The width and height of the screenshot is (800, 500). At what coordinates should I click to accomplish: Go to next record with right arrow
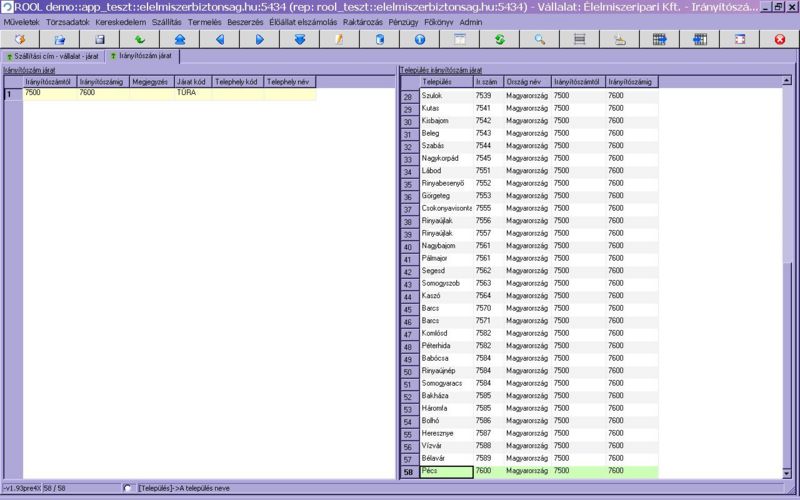[260, 40]
